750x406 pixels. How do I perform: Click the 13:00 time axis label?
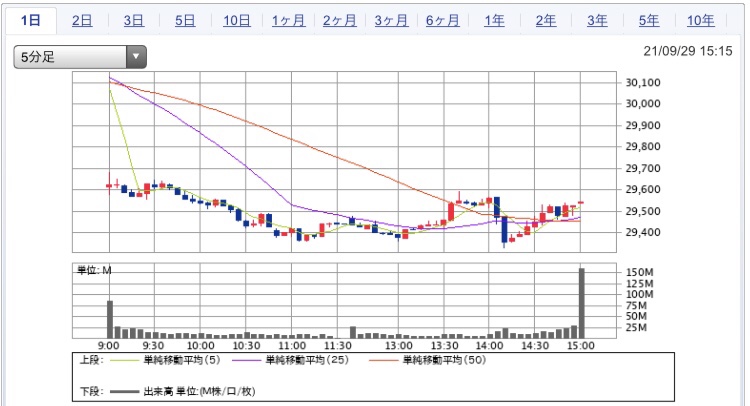click(399, 346)
